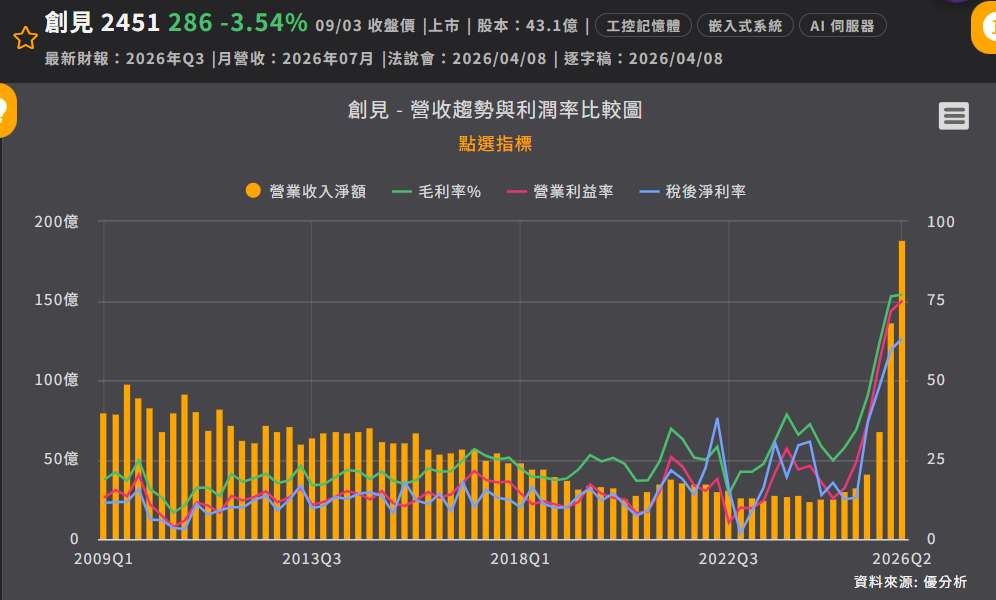Image resolution: width=996 pixels, height=600 pixels.
Task: Add 創見 to favorites with star icon
Action: 25,38
